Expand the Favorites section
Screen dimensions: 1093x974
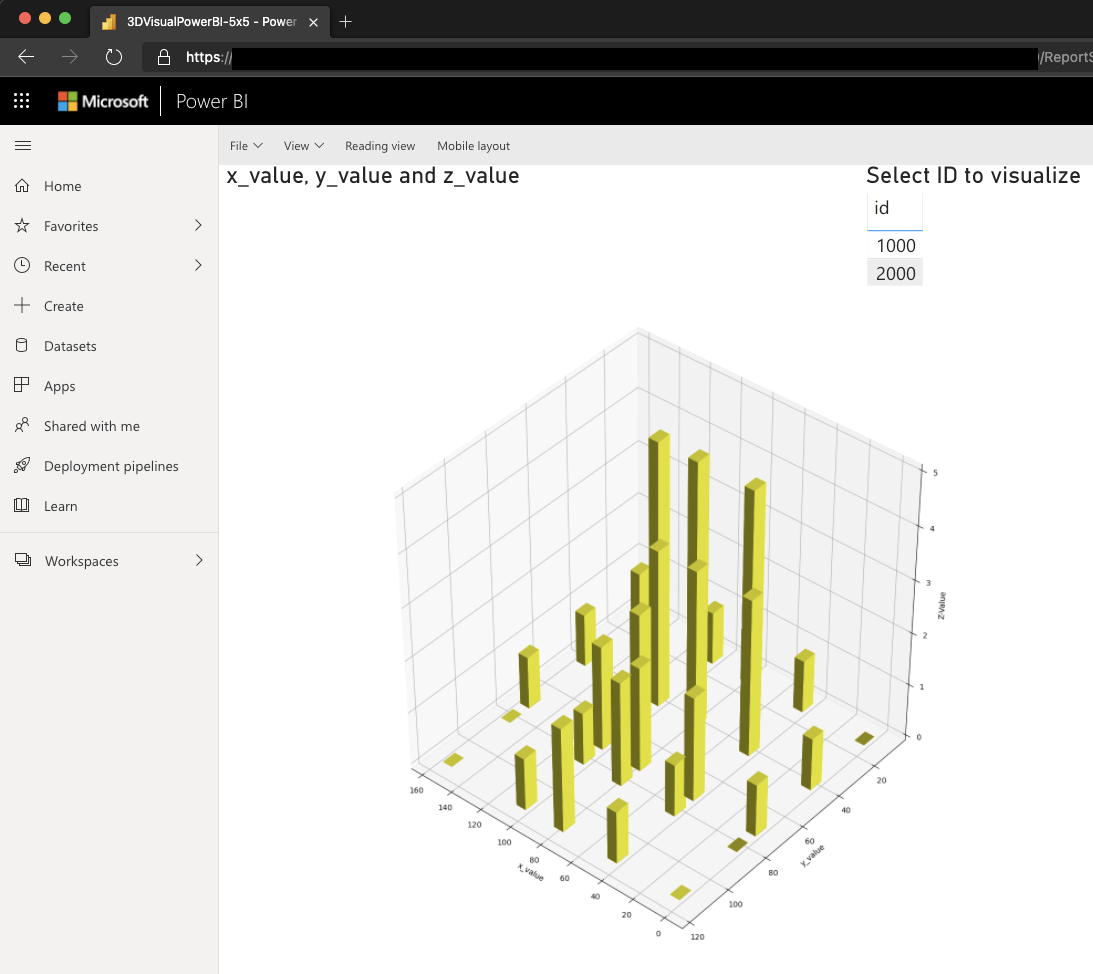[x=199, y=226]
